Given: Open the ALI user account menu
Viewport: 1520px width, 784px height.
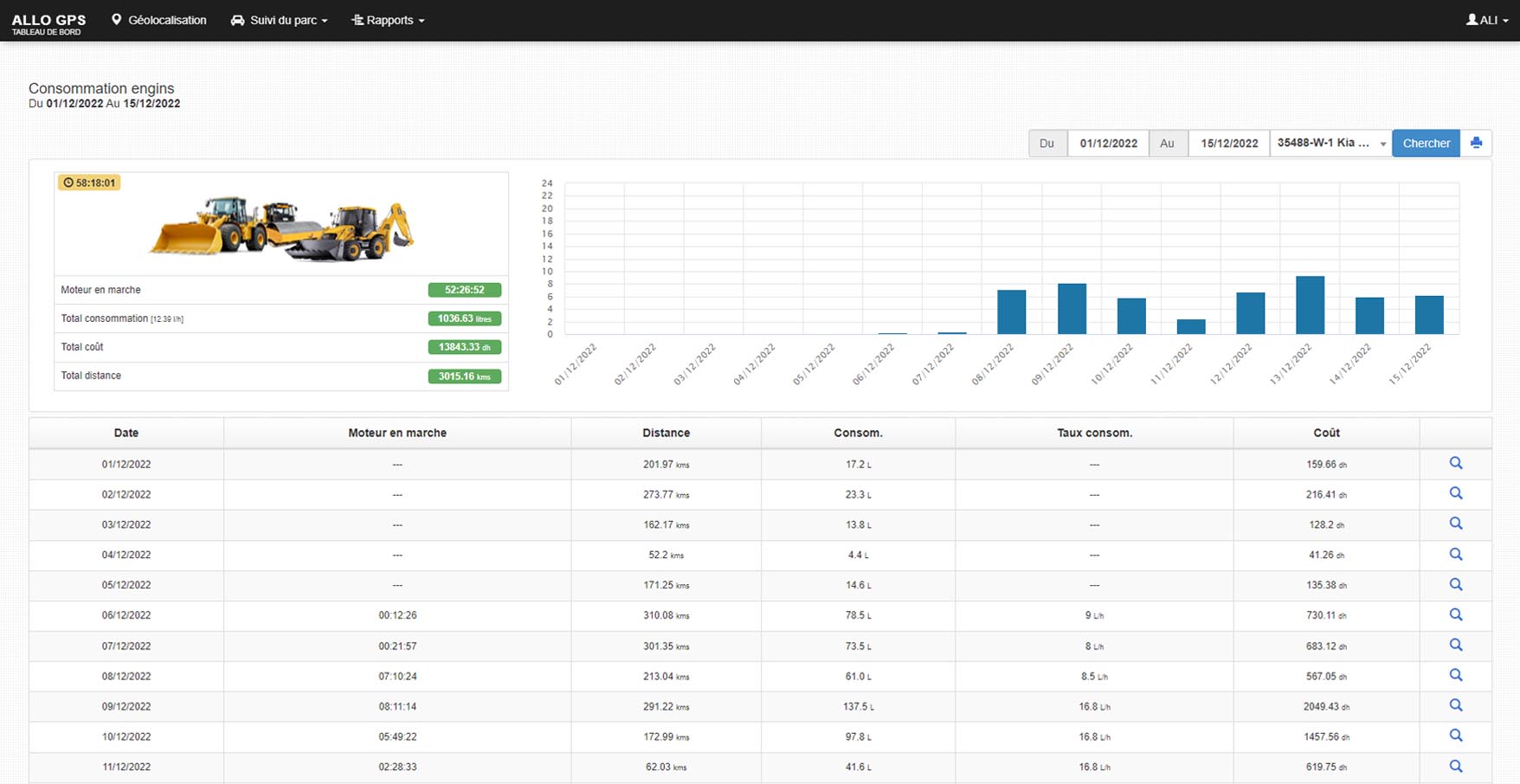Looking at the screenshot, I should (1486, 20).
